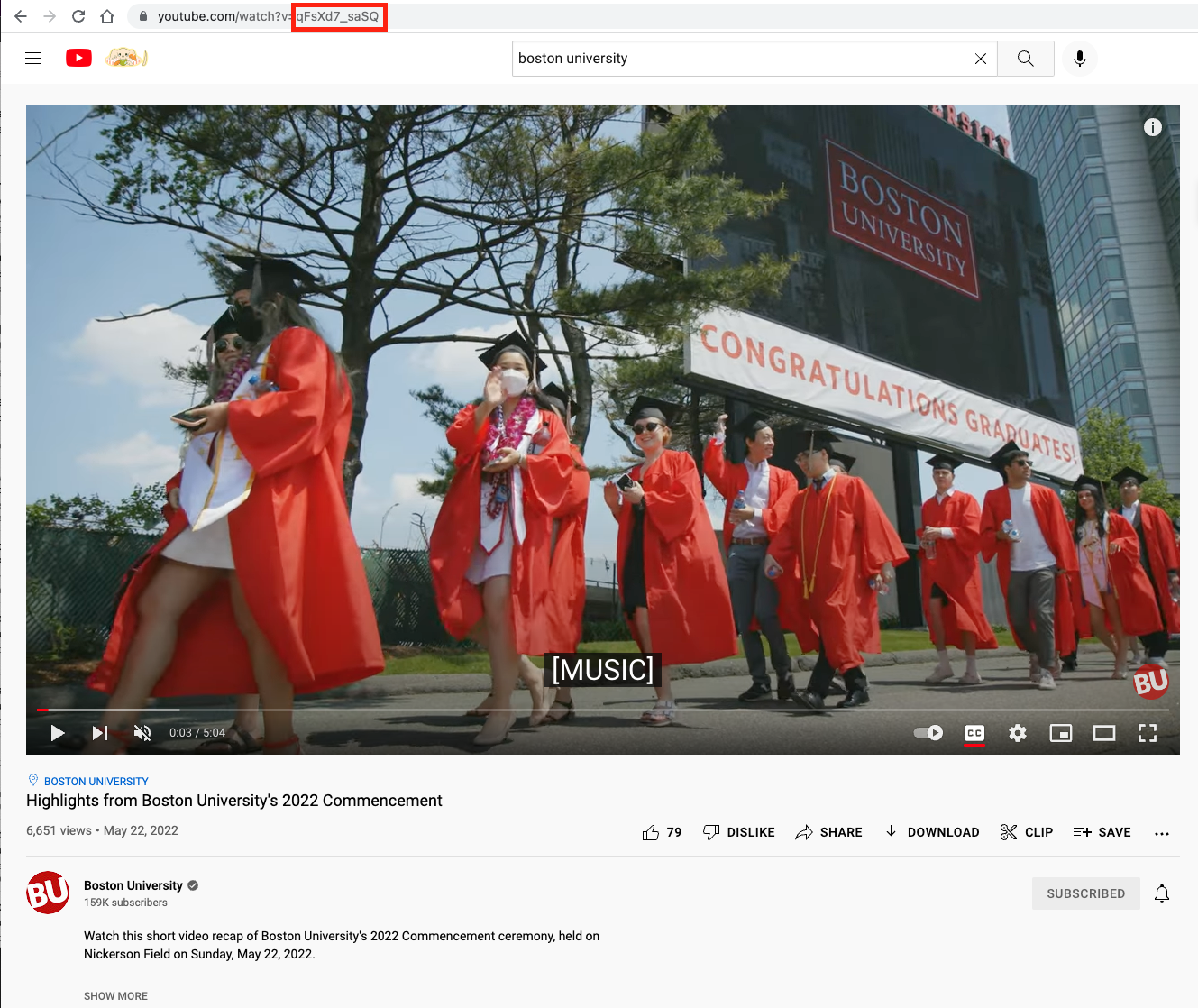Go back using browser back arrow
This screenshot has height=1008, width=1198.
pyautogui.click(x=21, y=16)
